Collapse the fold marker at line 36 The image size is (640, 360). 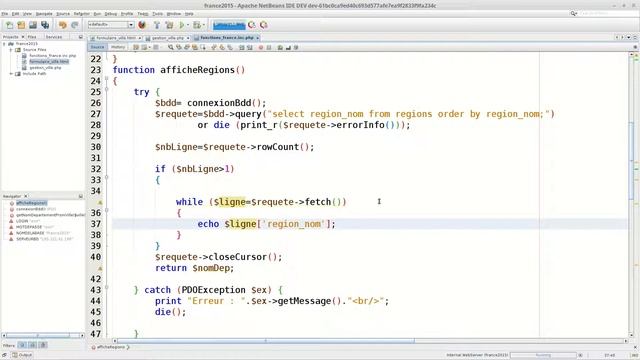point(107,210)
